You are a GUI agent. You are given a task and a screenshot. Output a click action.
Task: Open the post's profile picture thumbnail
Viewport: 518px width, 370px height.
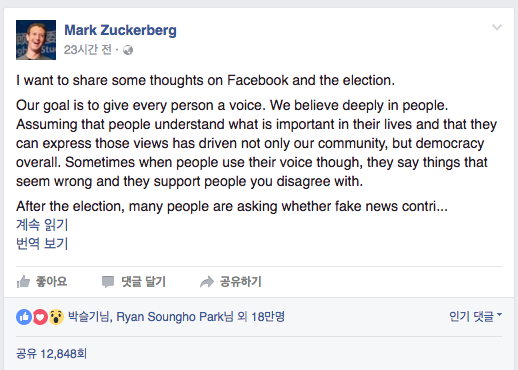pos(36,40)
